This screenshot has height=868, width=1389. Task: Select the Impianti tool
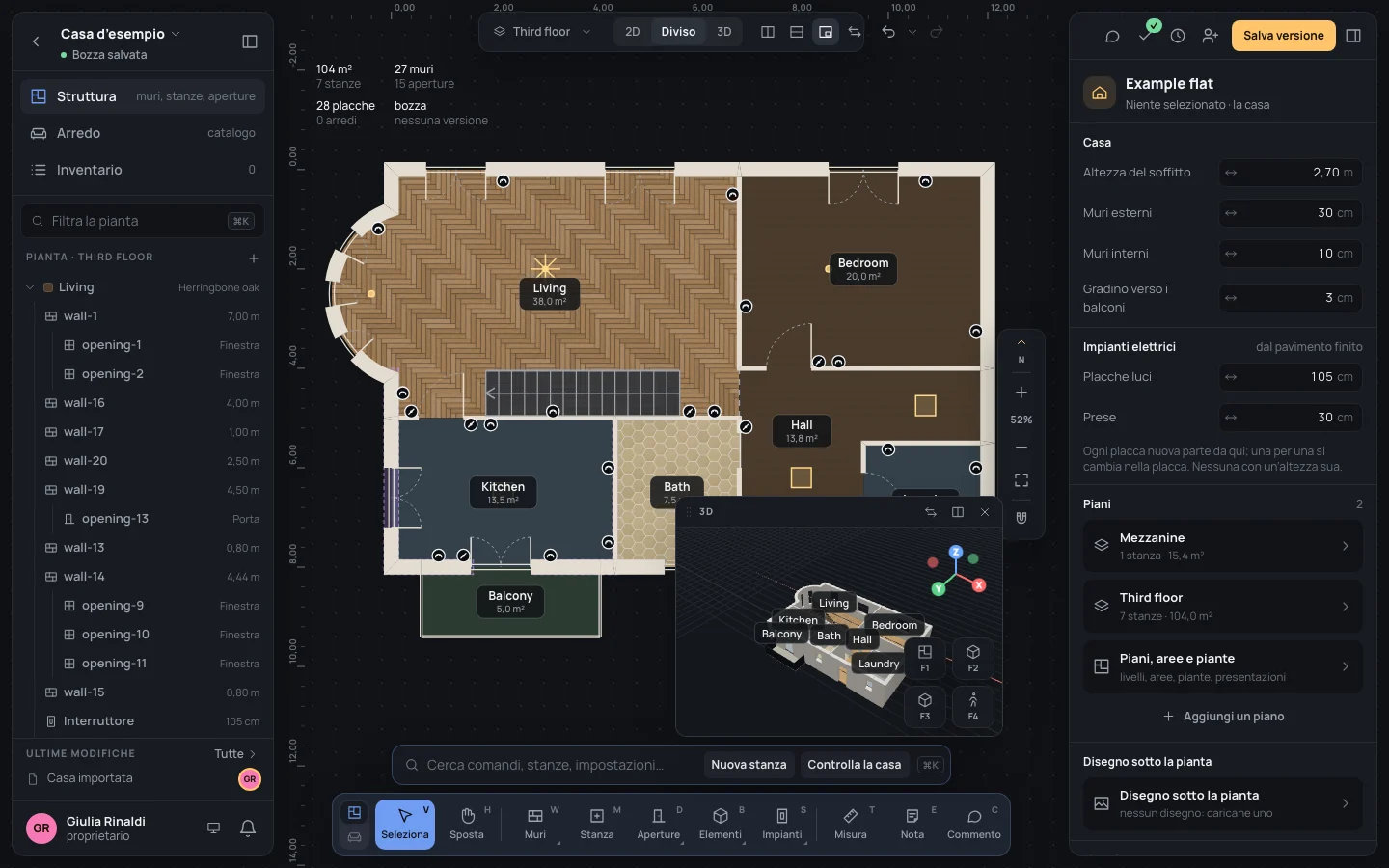coord(782,825)
